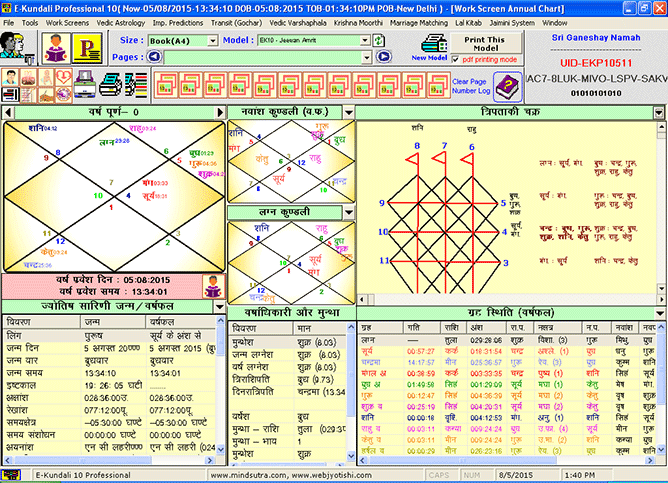The height and width of the screenshot is (483, 668).
Task: Click right arrow beside वर्ष पूर्ण
Action: pyautogui.click(x=220, y=112)
